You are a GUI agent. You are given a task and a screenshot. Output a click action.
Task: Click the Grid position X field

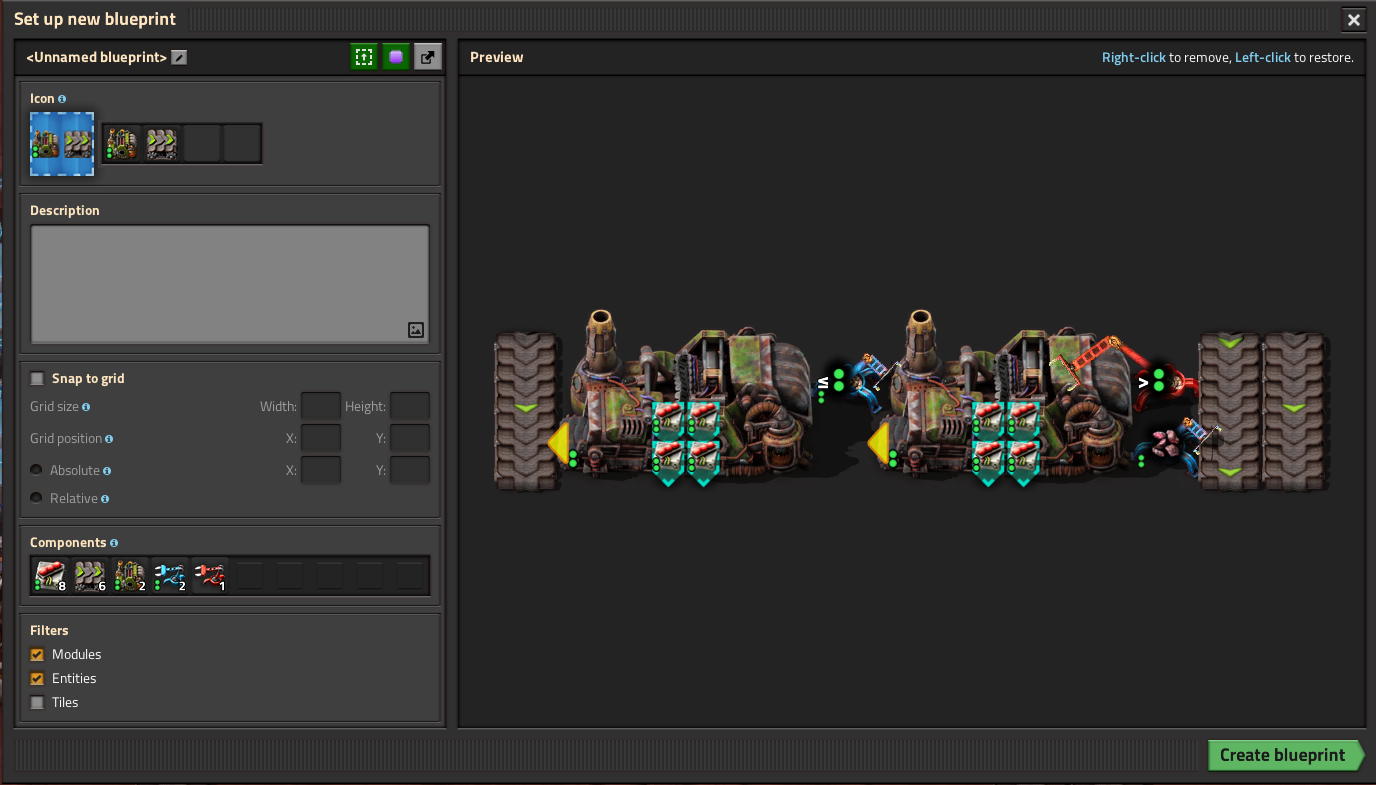click(x=321, y=438)
